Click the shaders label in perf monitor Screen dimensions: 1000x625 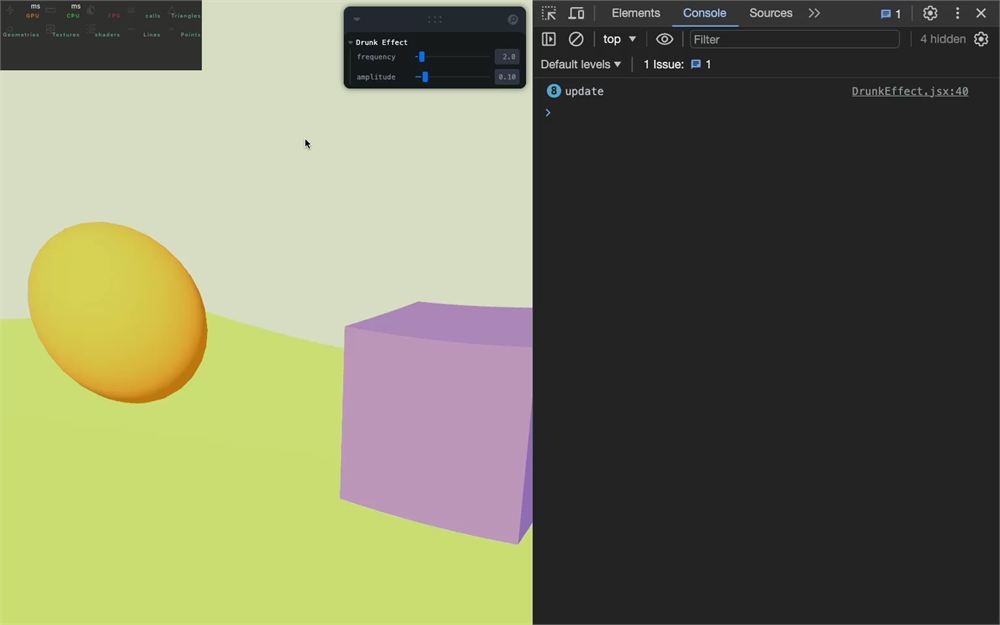(107, 34)
